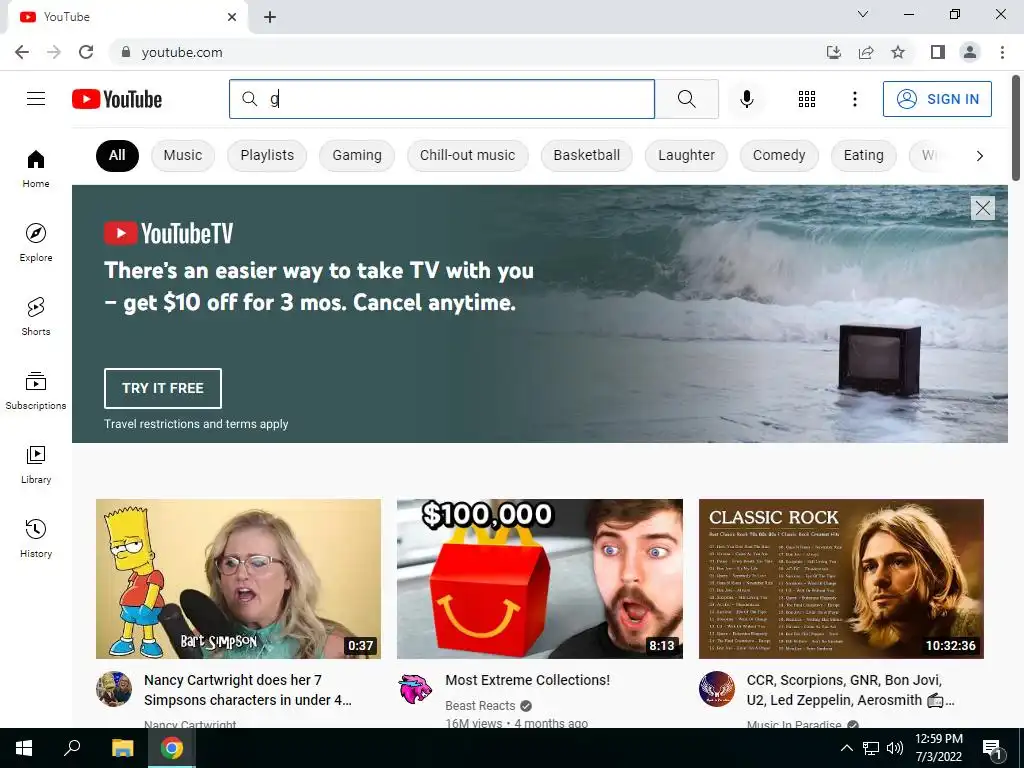The width and height of the screenshot is (1024, 768).
Task: Open YouTube settings three-dot menu
Action: tap(854, 99)
